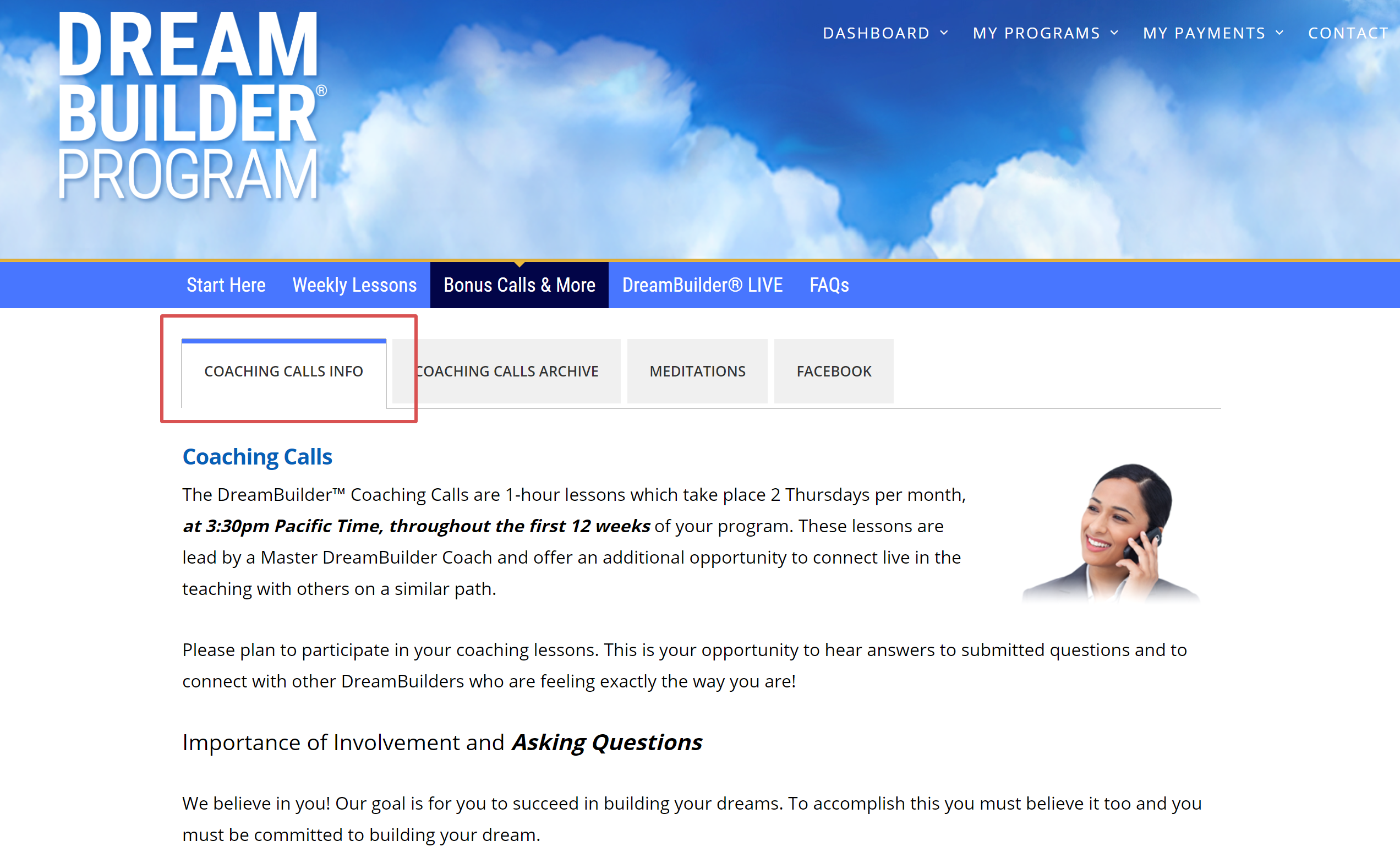Expand the My Payments dropdown
This screenshot has width=1400, height=852.
tap(1203, 32)
